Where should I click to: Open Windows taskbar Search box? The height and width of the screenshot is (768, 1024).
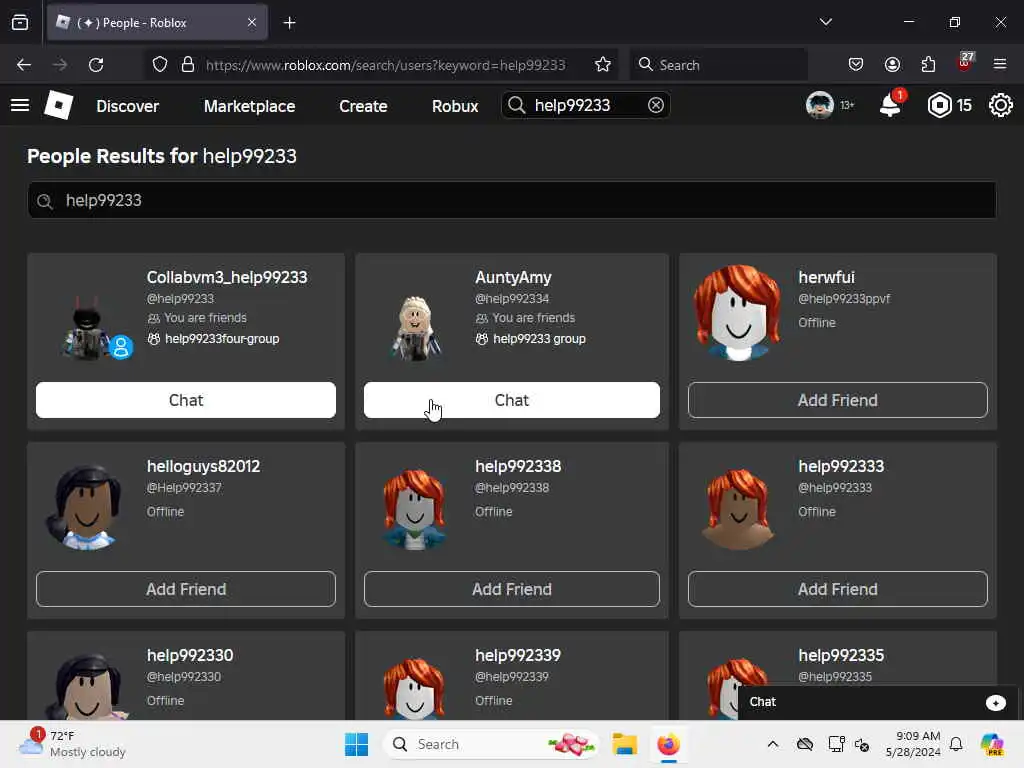490,744
